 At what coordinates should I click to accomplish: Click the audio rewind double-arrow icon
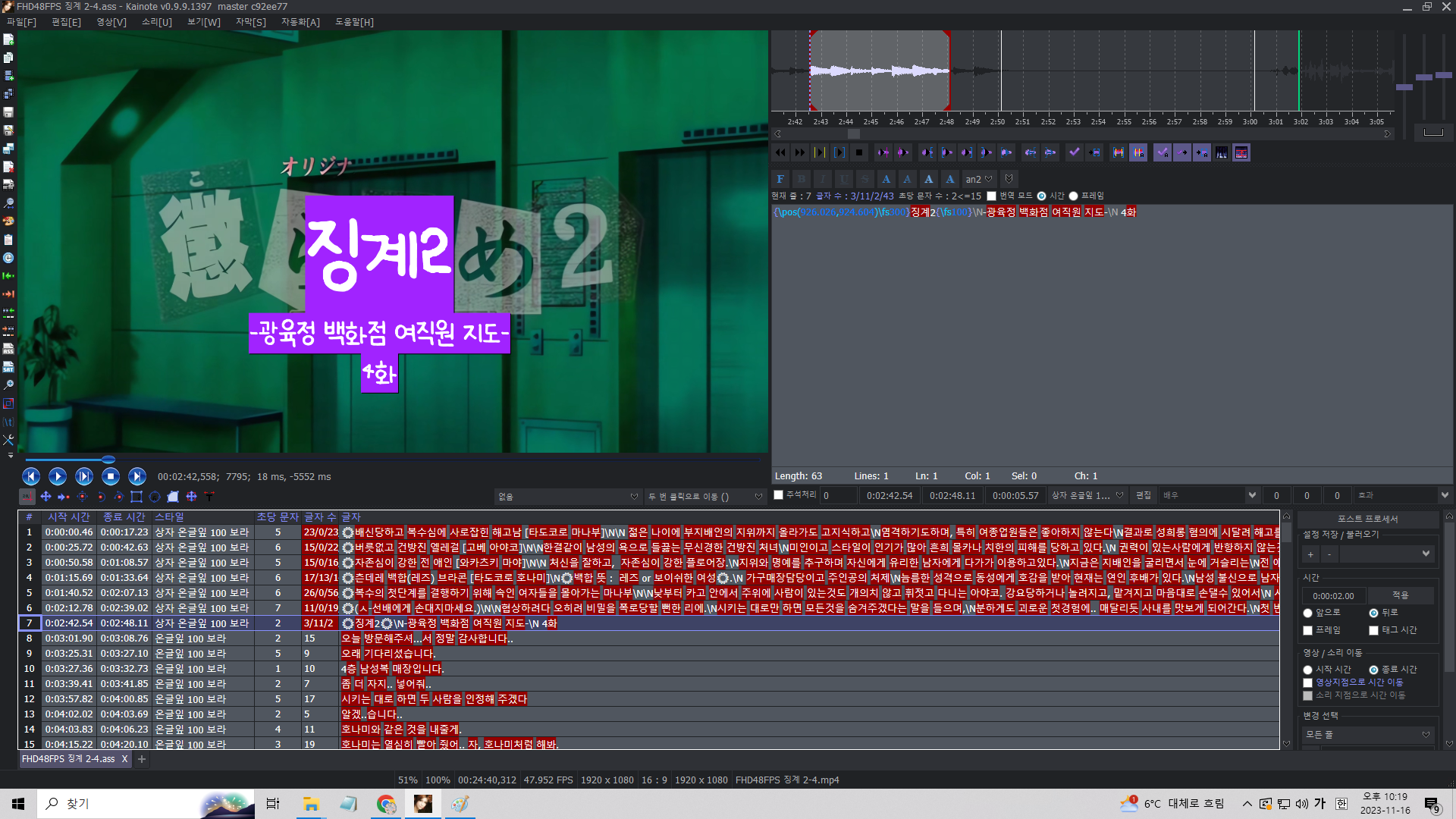[780, 152]
